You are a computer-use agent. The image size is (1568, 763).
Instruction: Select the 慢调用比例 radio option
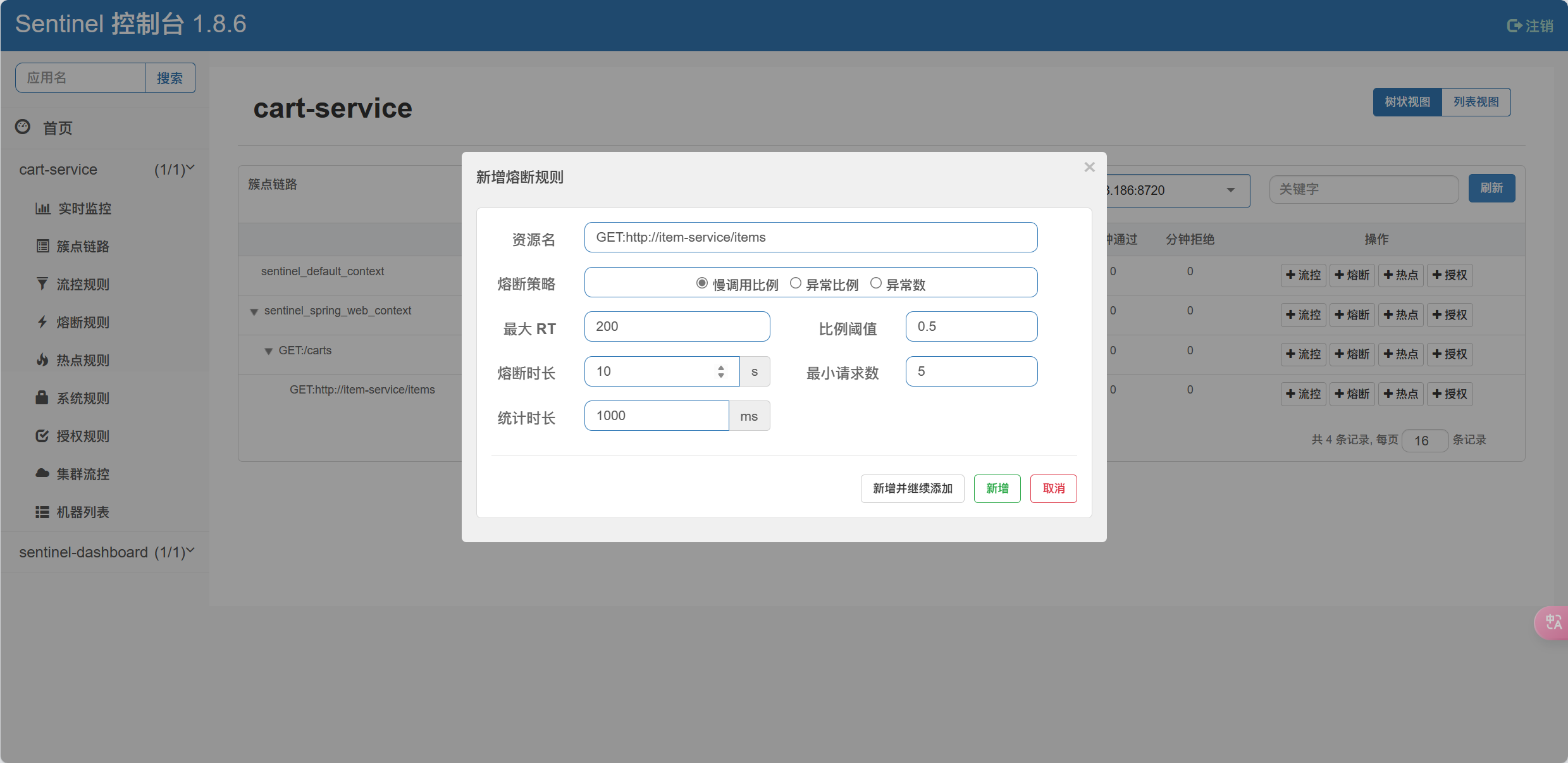point(701,283)
